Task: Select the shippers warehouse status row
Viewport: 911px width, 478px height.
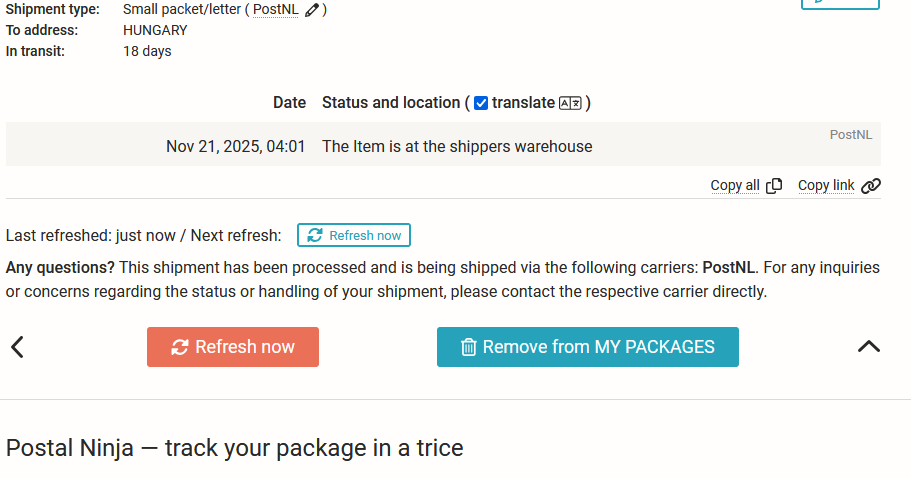Action: (x=457, y=146)
